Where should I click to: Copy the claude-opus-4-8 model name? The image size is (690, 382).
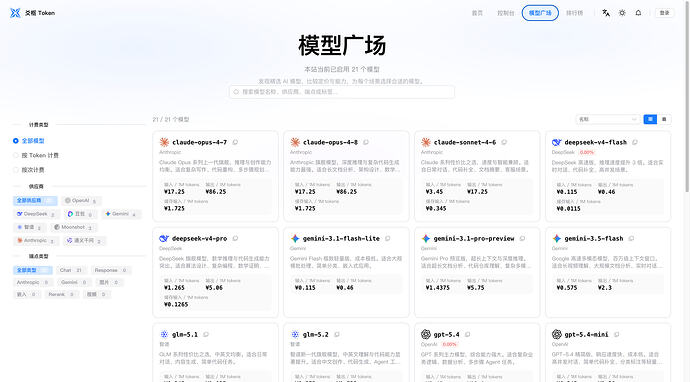(x=366, y=142)
